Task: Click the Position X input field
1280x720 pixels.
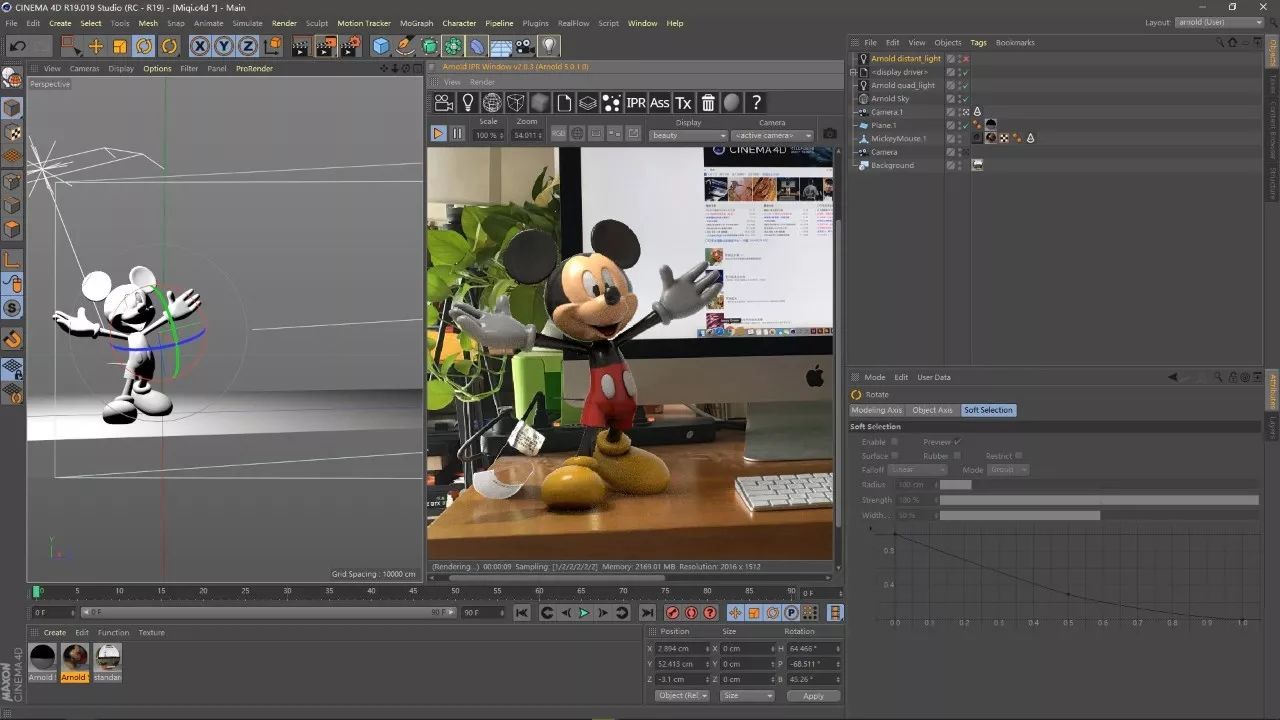Action: click(x=682, y=649)
